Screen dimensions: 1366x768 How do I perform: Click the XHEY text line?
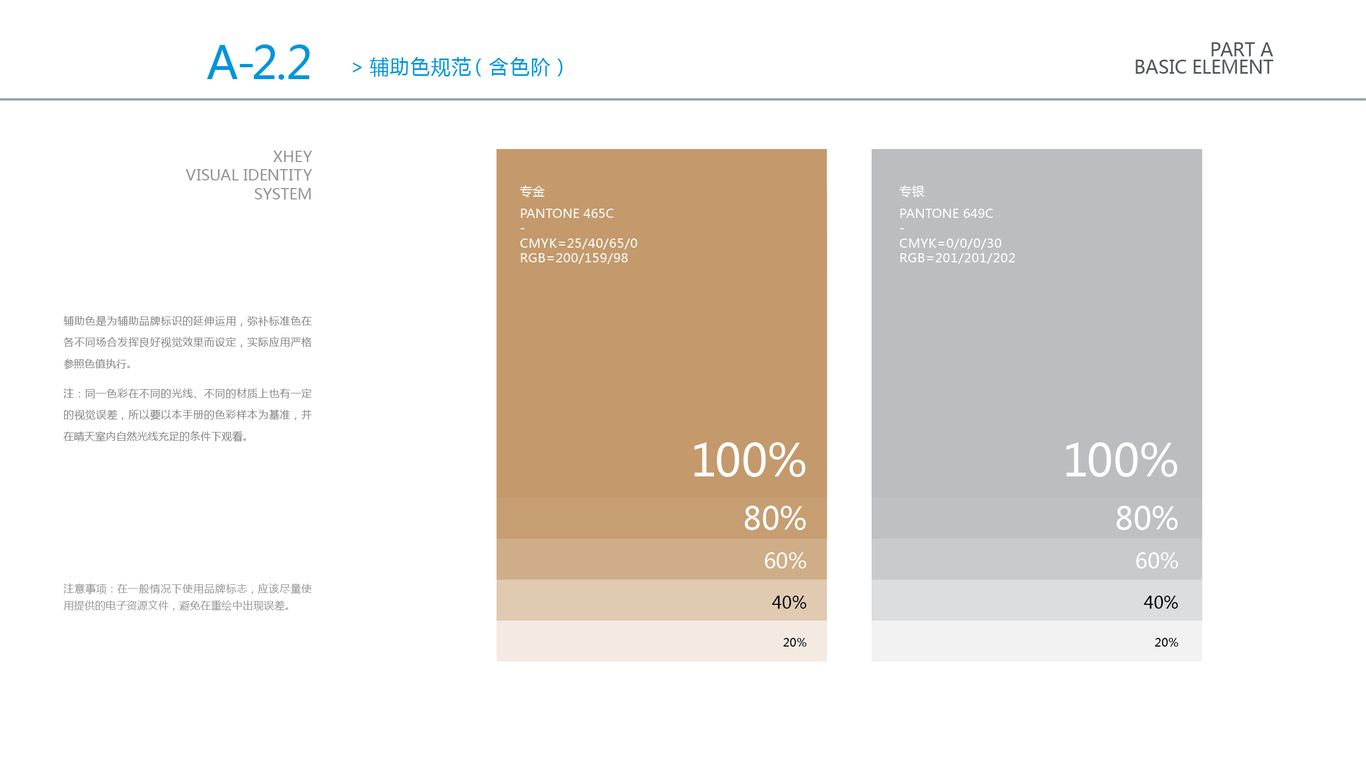[x=292, y=156]
